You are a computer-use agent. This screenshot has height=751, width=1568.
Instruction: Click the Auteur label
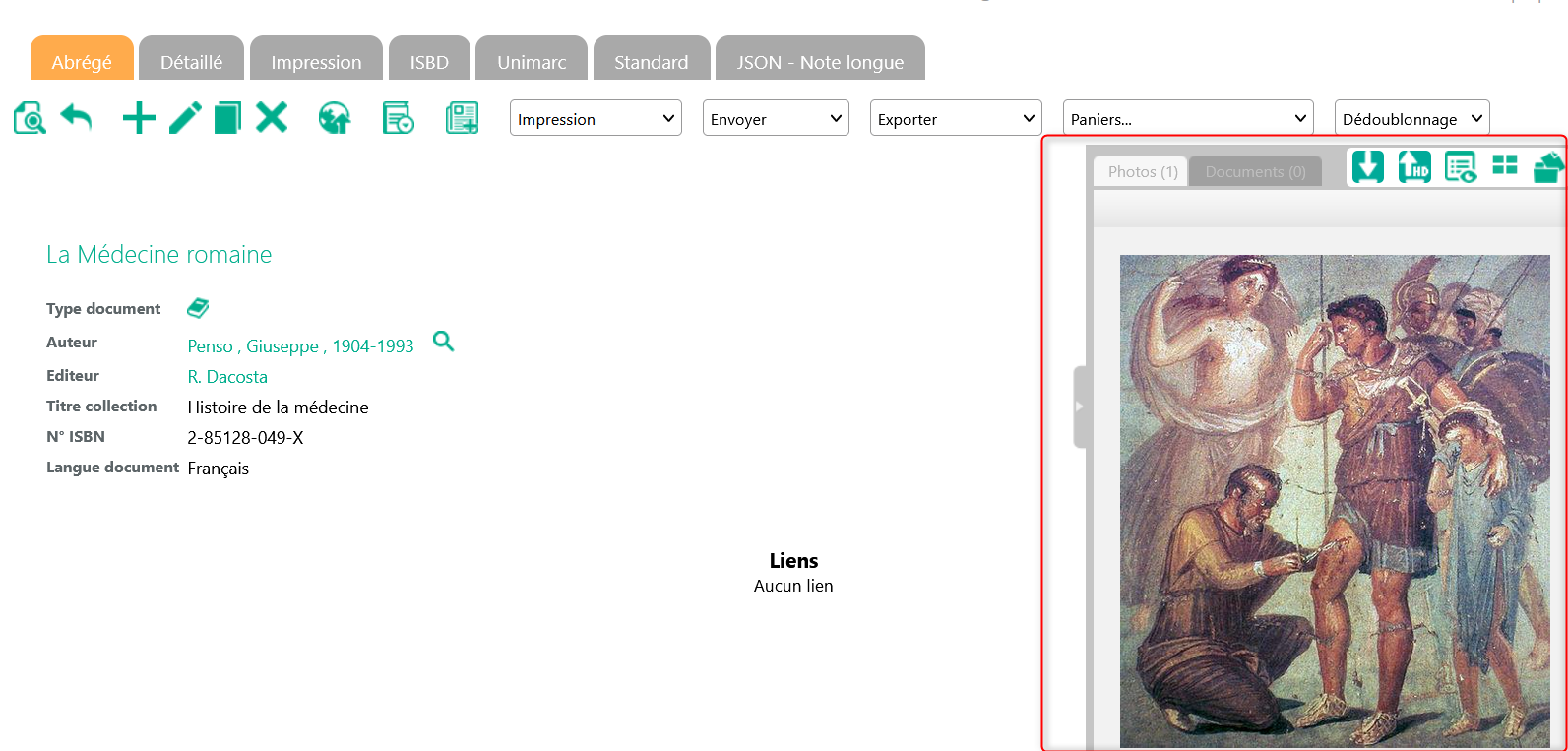point(72,342)
